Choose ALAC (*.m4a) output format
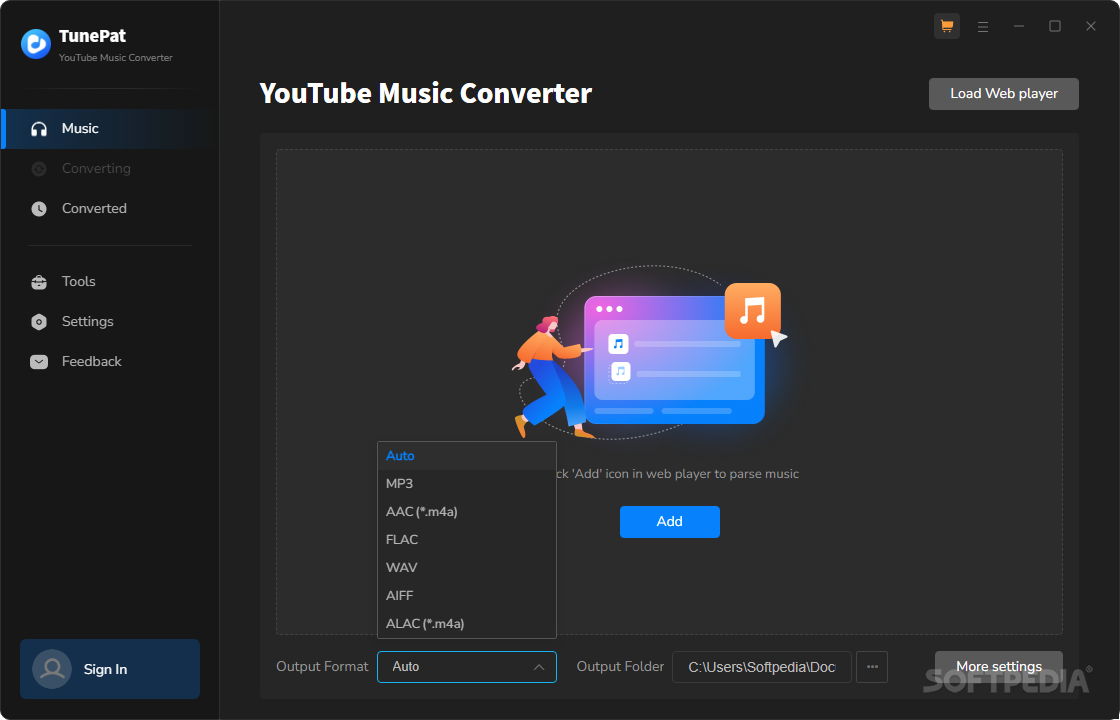The height and width of the screenshot is (720, 1120). point(466,624)
